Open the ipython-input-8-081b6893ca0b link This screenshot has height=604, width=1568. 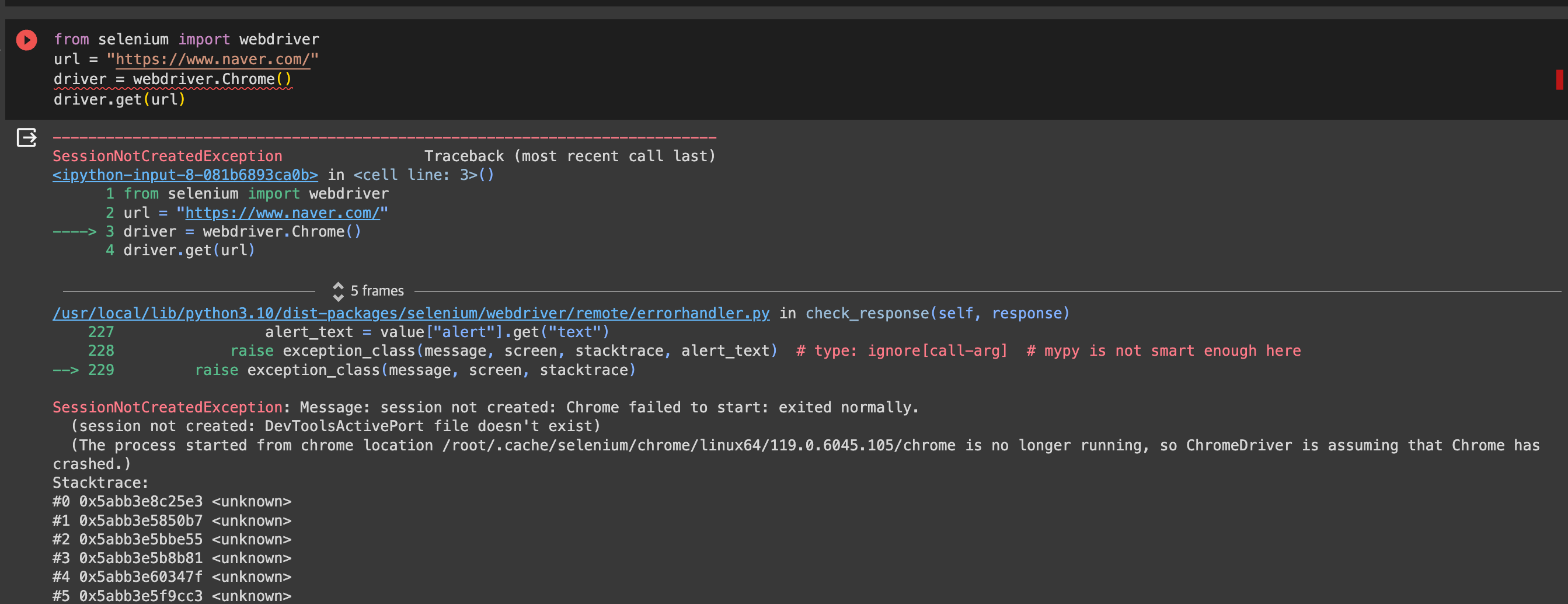(x=185, y=175)
